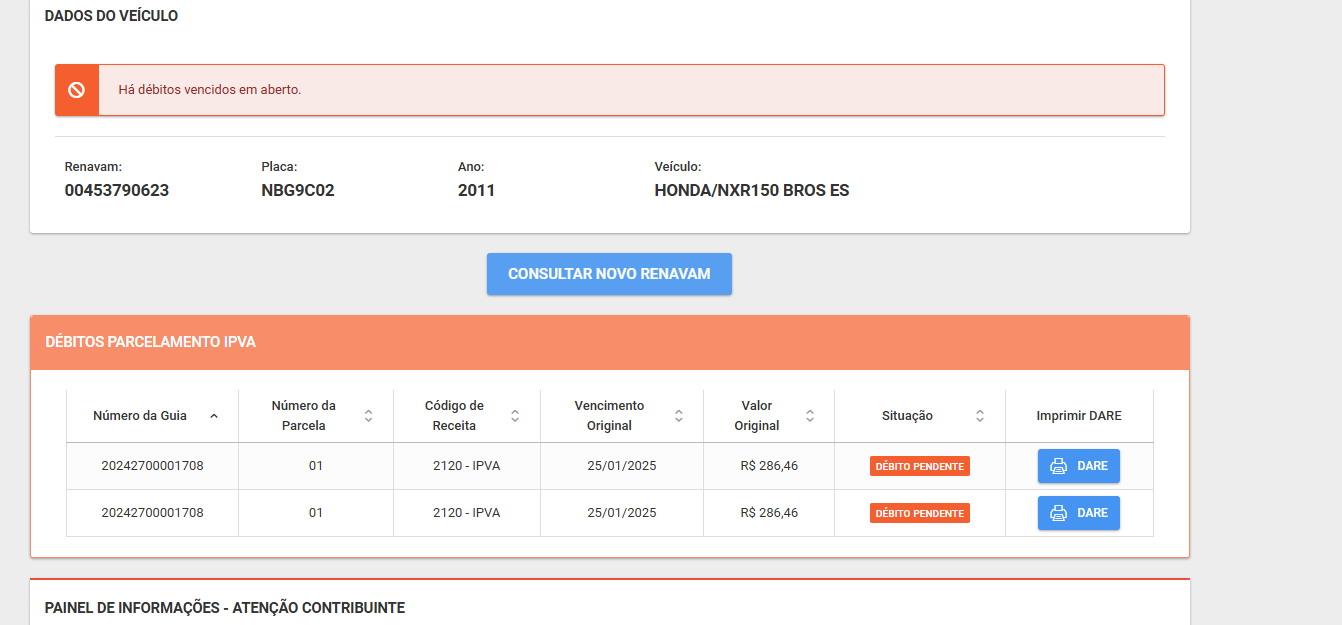Toggle sorting on the Vencimento Original column
Viewport: 1342px width, 625px height.
[679, 416]
